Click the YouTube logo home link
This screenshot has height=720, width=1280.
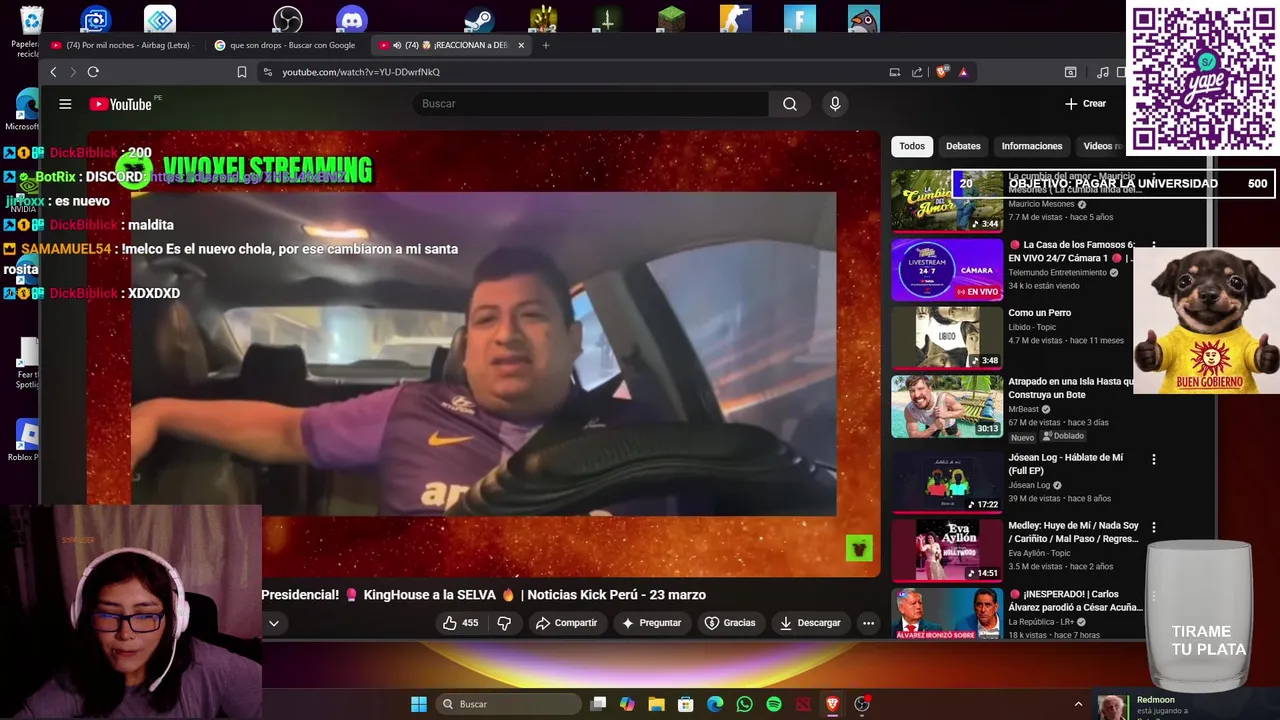(121, 104)
